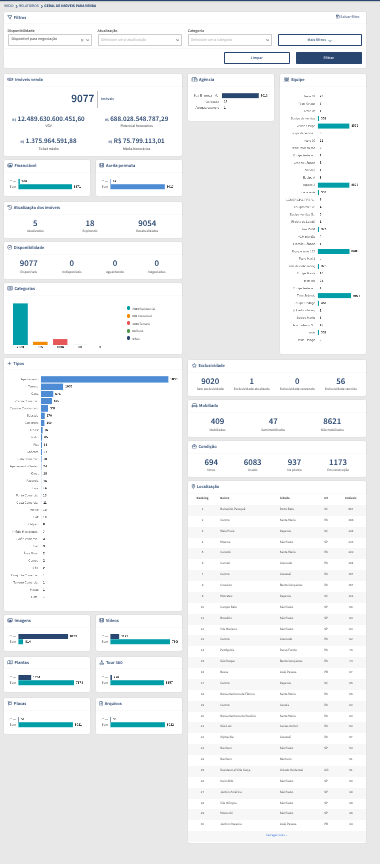
Task: Open the Disponibilidade filter dropdown
Action: pos(50,40)
